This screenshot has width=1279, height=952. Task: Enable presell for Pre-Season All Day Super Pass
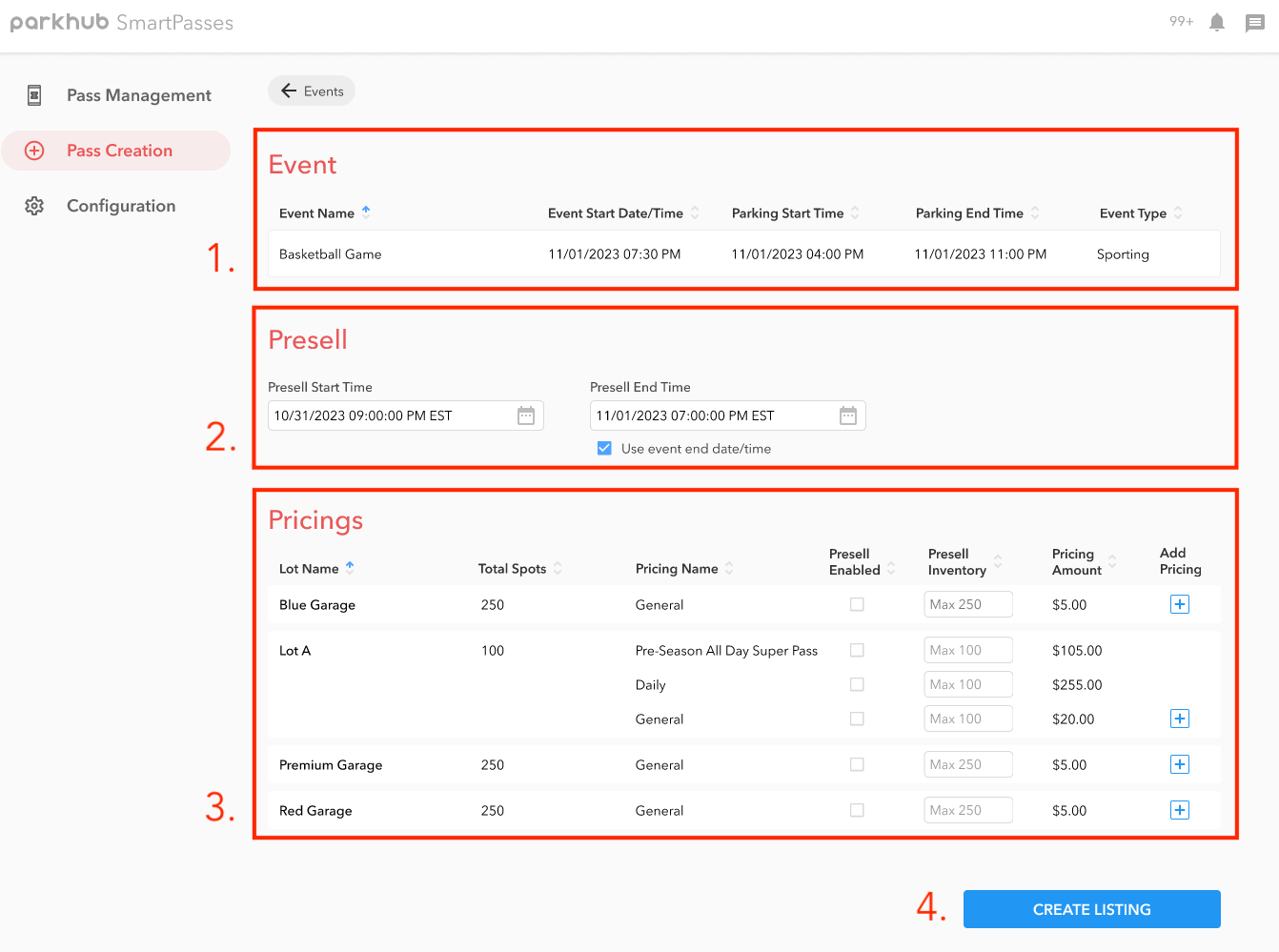857,650
